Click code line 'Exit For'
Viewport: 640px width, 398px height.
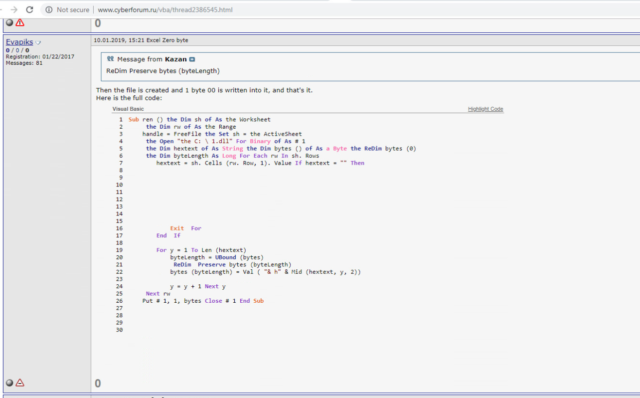pos(186,228)
